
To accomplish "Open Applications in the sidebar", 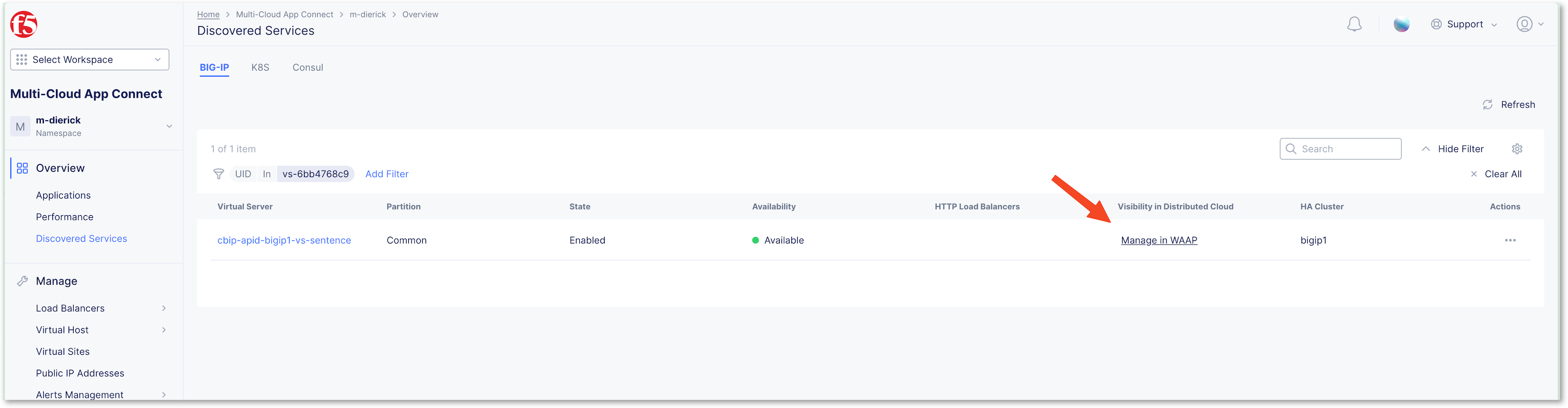I will [x=63, y=195].
